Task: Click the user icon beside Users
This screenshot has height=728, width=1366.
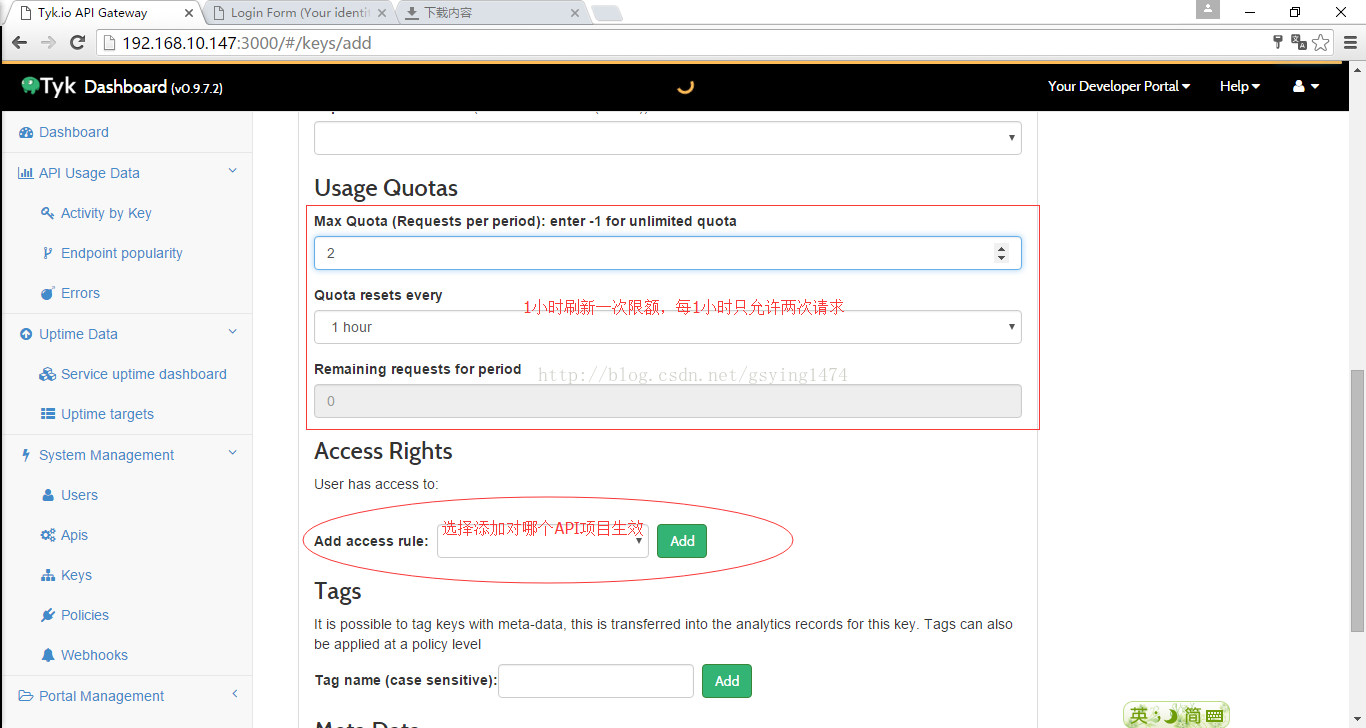Action: point(48,495)
